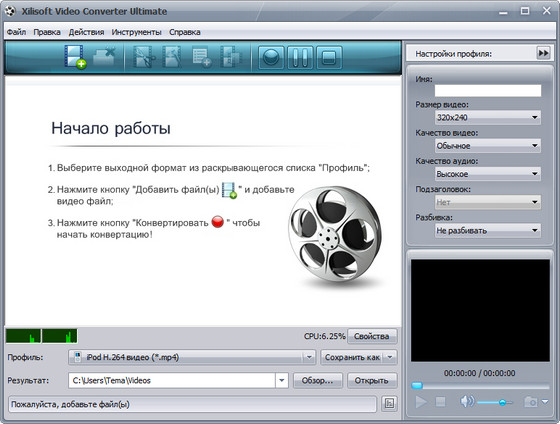This screenshot has width=560, height=424.
Task: Click the Pause conversion toolbar button
Action: 300,57
